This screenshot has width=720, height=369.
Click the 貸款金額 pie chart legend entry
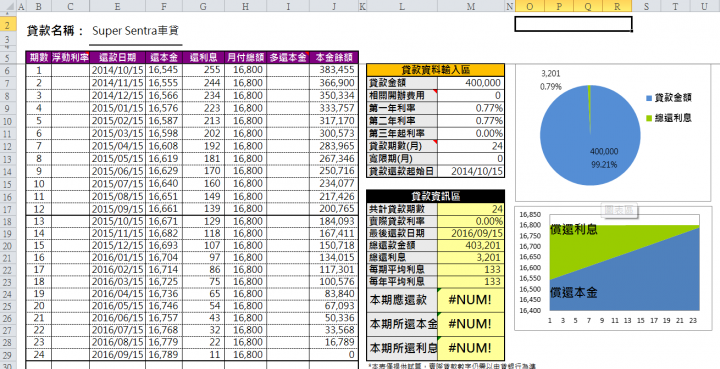pos(669,98)
